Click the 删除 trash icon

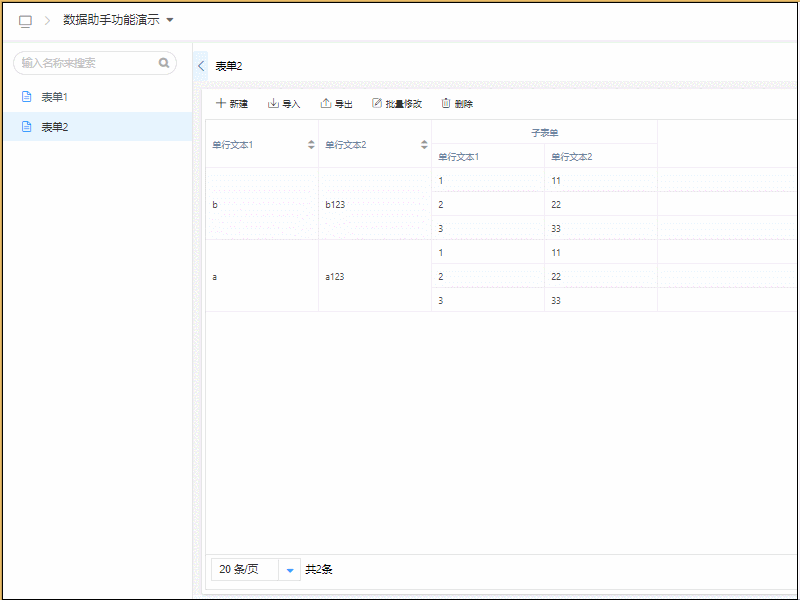tap(446, 104)
